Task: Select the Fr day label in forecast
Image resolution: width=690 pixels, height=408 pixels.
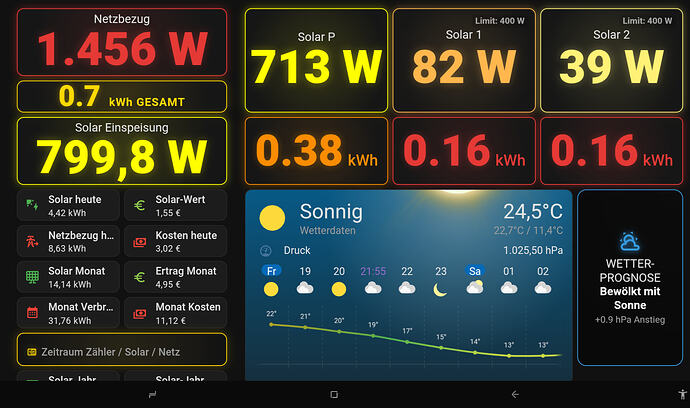Action: (x=272, y=271)
